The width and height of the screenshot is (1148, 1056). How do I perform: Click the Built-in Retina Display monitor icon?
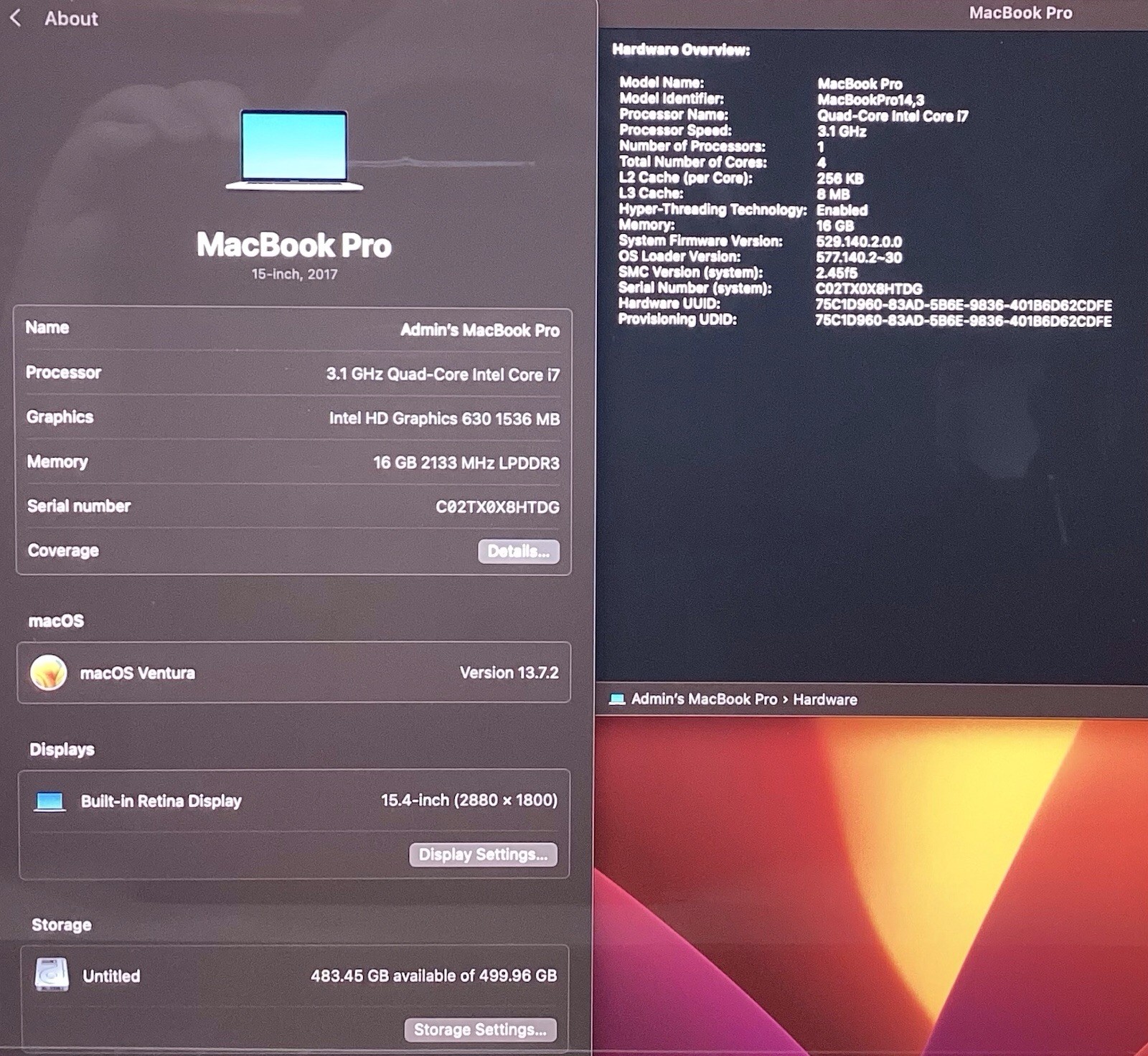50,801
